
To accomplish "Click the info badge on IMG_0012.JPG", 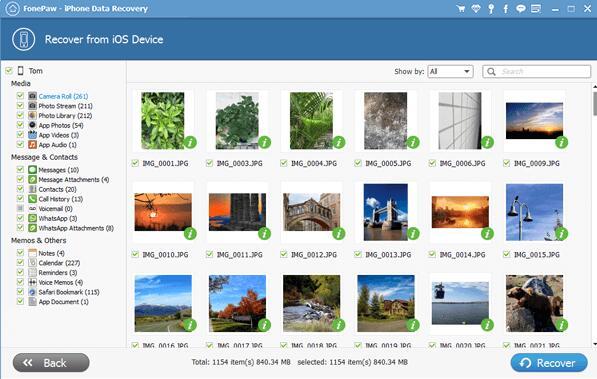I will pos(338,233).
